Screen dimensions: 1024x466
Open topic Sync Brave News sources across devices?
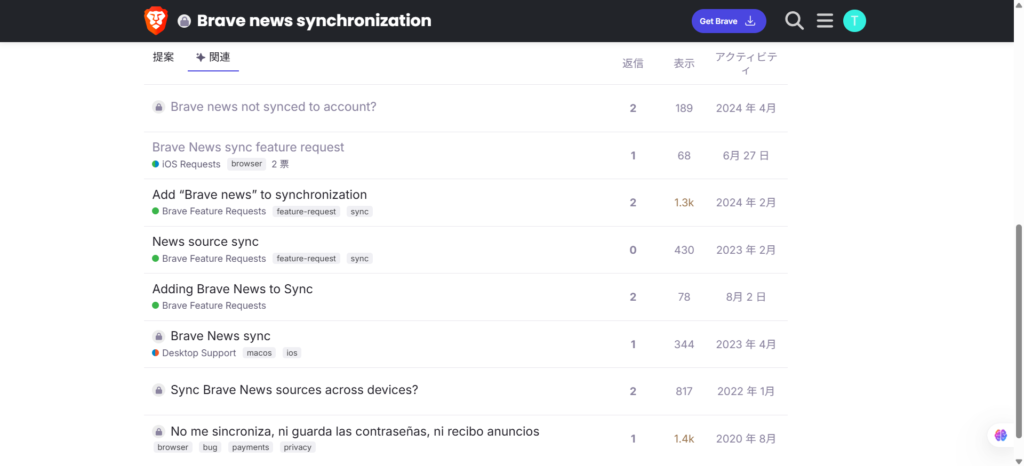pyautogui.click(x=294, y=390)
